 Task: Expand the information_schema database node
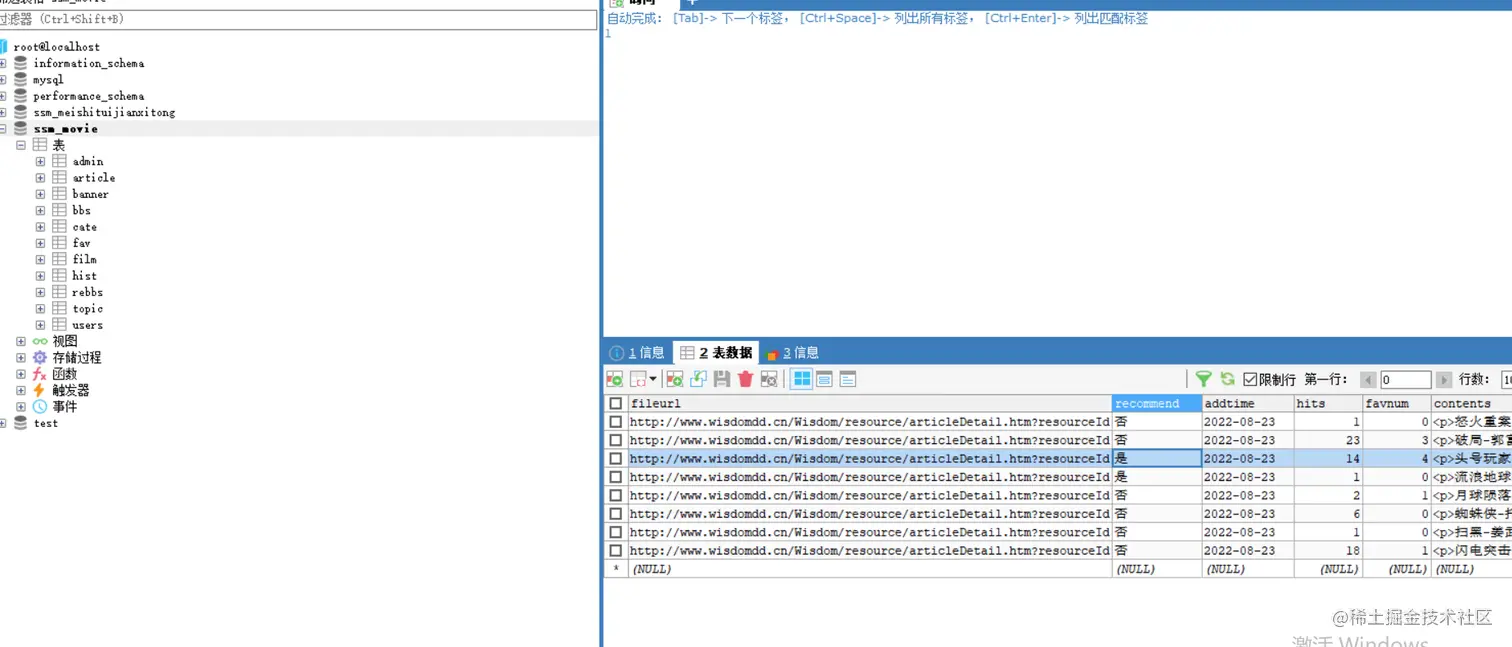pos(3,63)
